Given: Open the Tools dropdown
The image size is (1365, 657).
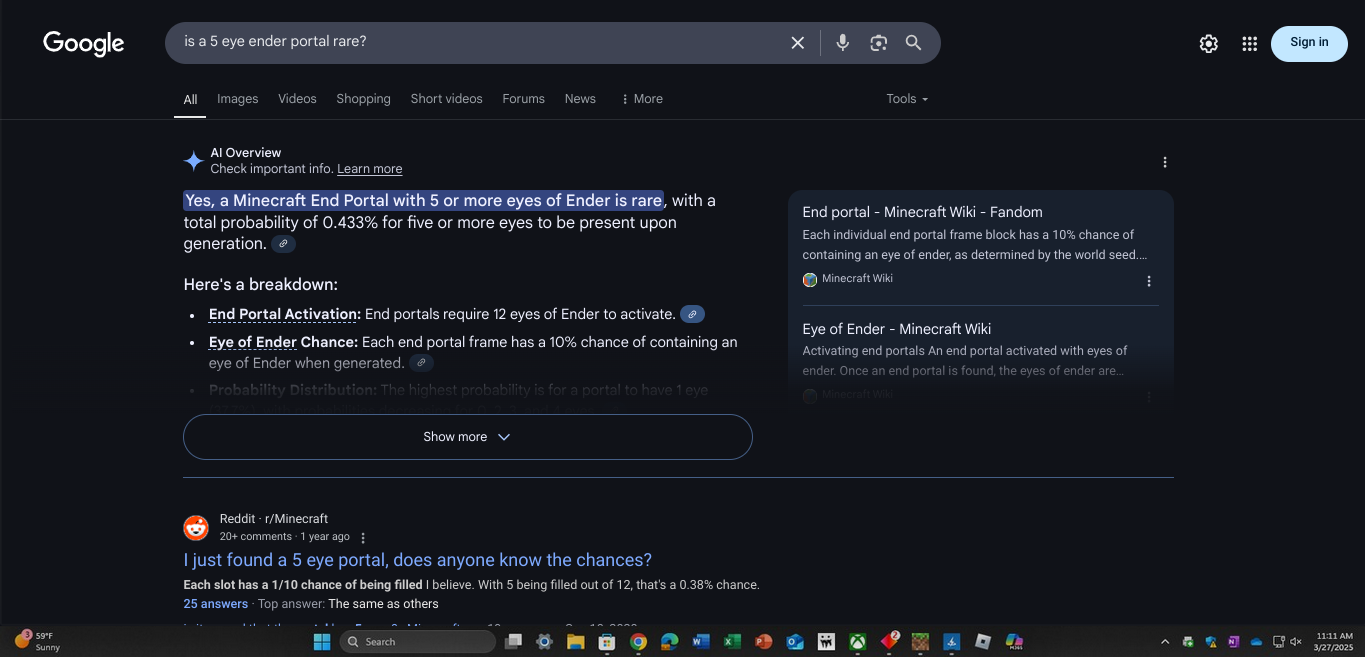Looking at the screenshot, I should click(x=907, y=99).
